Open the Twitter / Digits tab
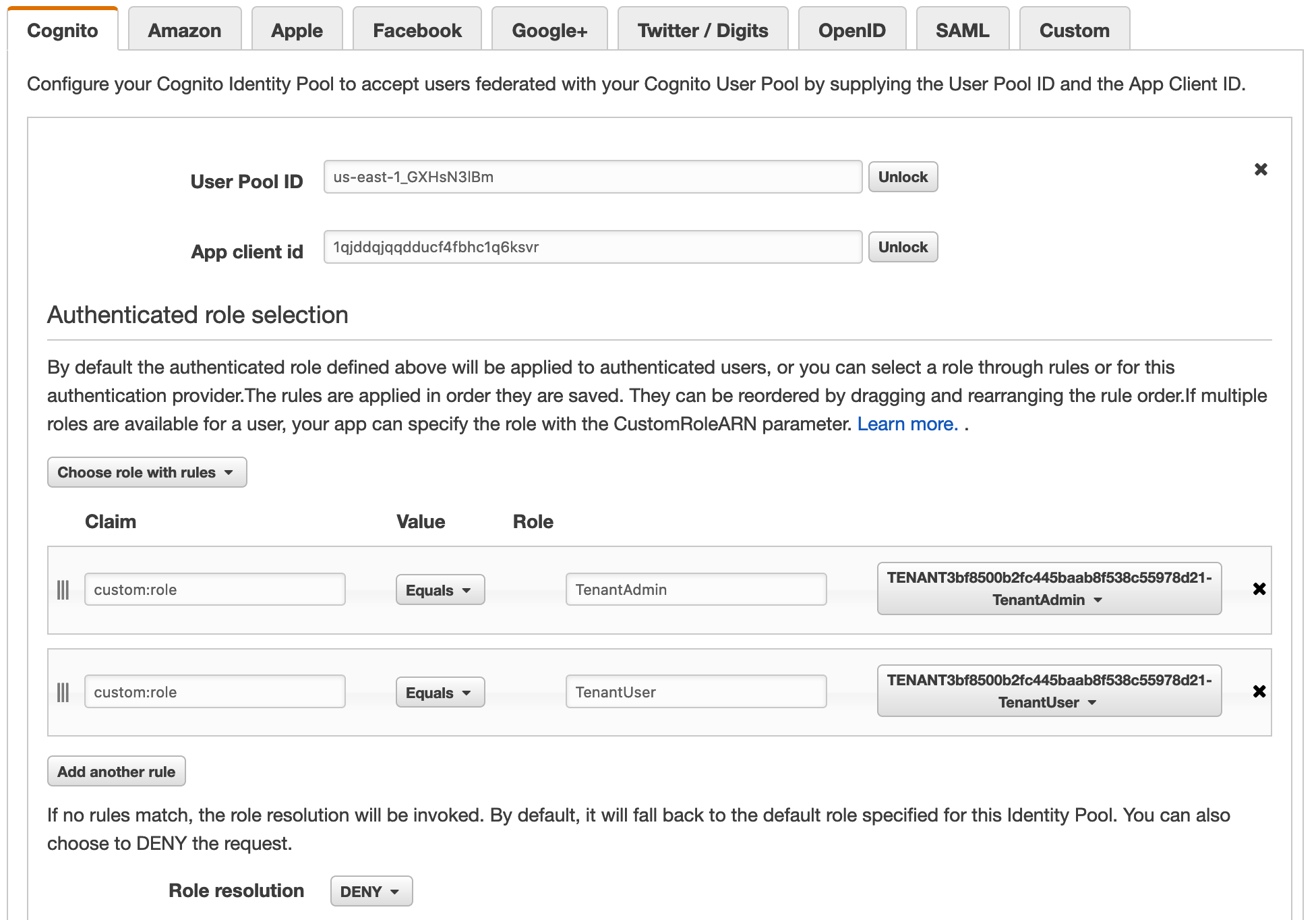 [x=703, y=30]
